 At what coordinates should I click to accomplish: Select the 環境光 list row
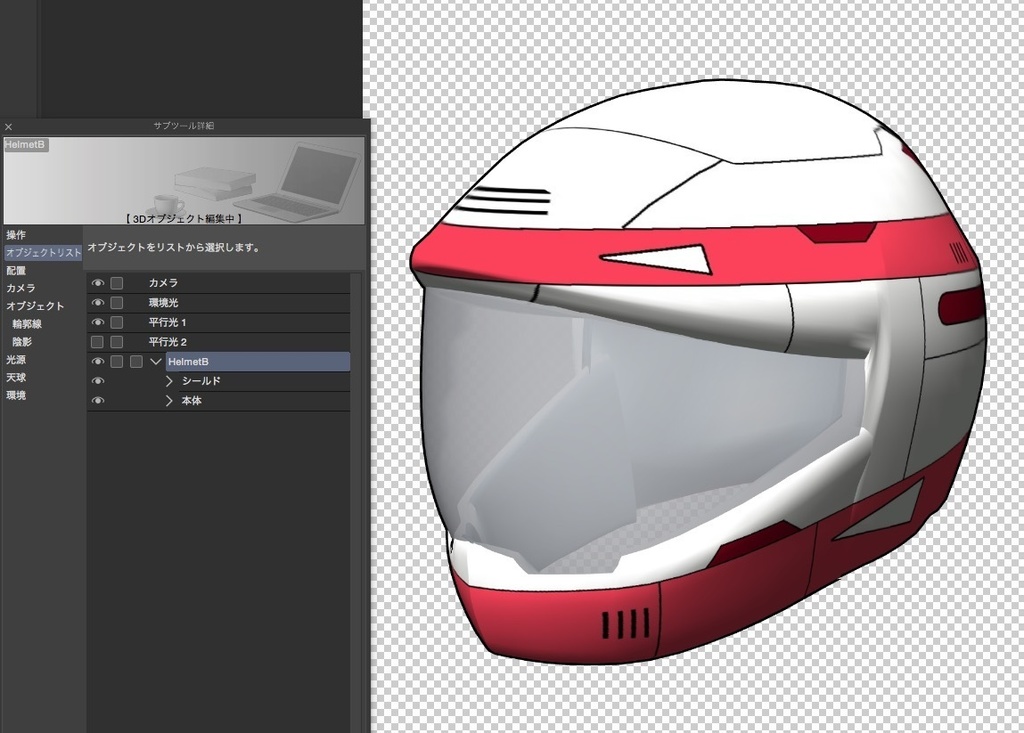pyautogui.click(x=219, y=302)
